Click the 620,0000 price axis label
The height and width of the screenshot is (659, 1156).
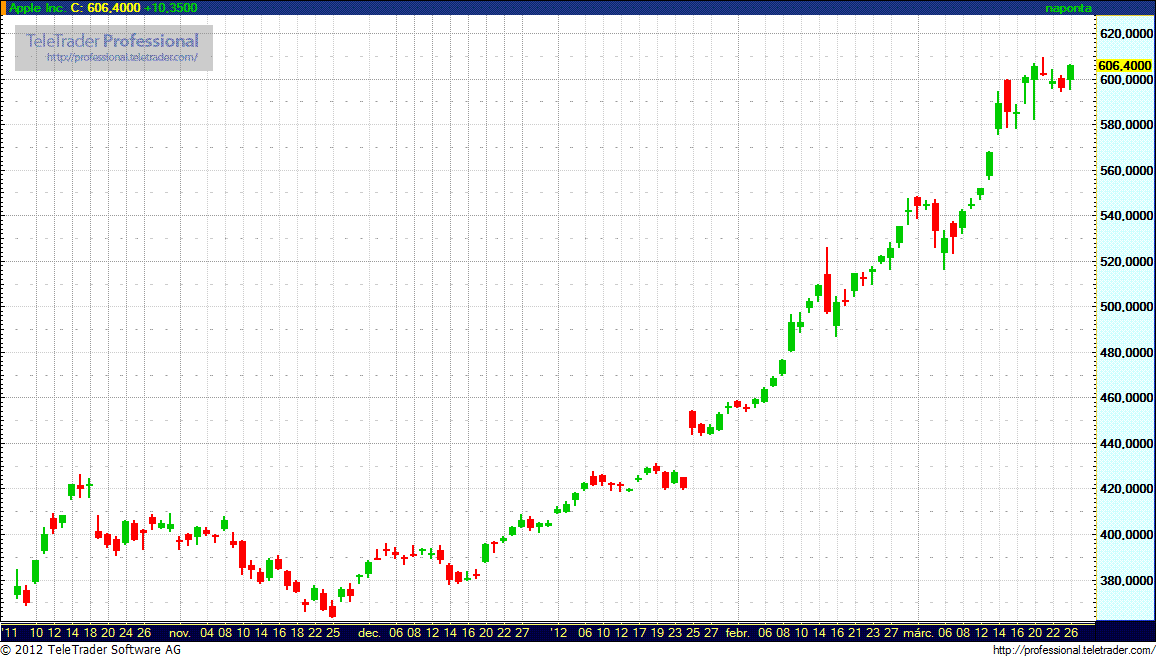click(x=1126, y=33)
